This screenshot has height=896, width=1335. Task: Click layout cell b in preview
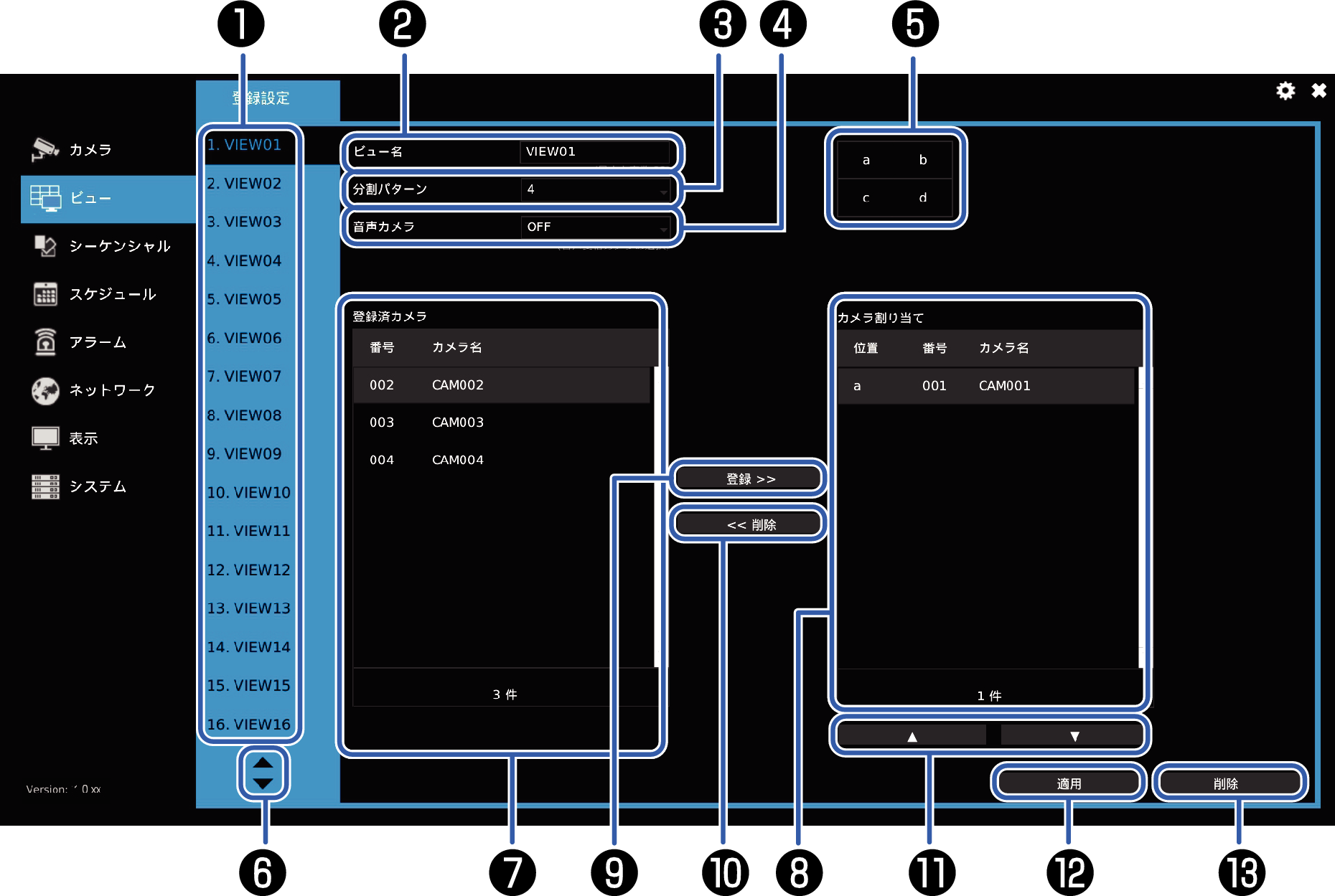[923, 160]
